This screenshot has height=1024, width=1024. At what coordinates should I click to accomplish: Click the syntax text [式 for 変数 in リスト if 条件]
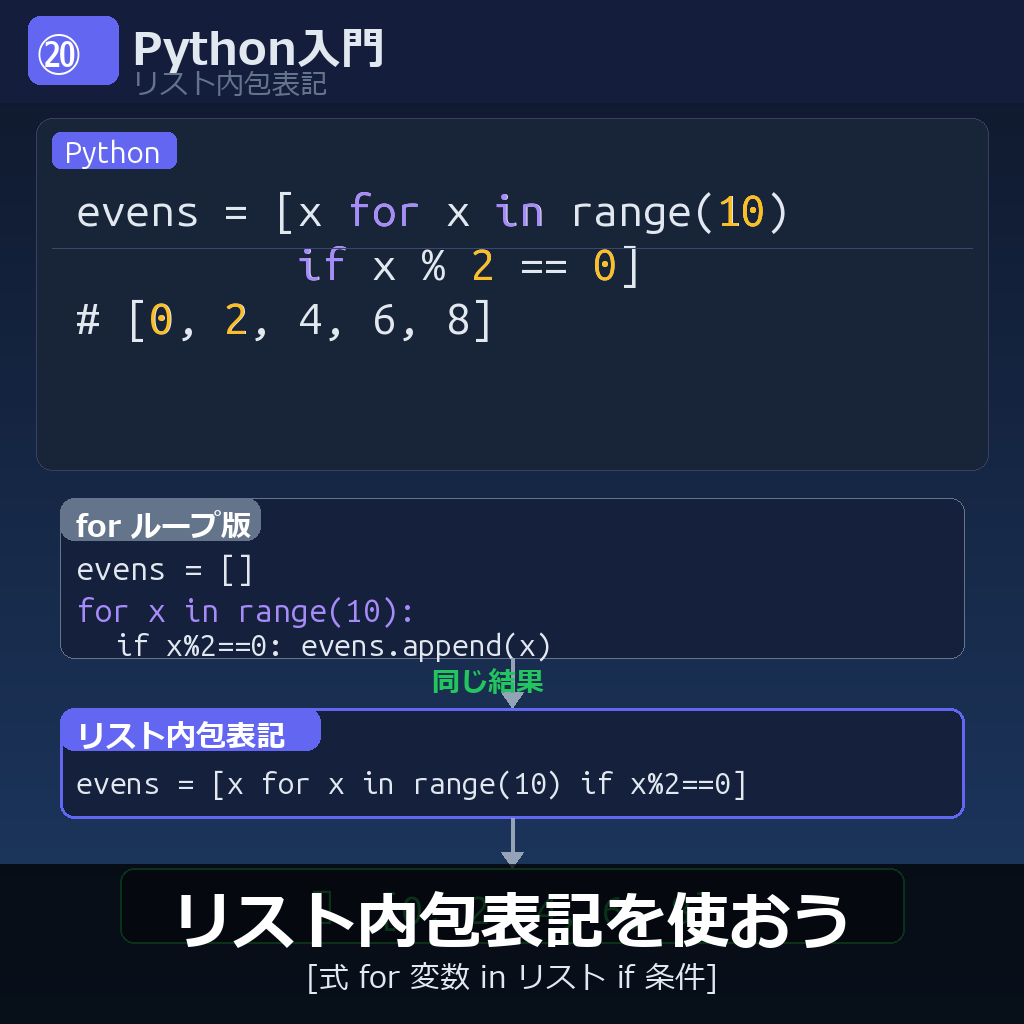coord(512,977)
